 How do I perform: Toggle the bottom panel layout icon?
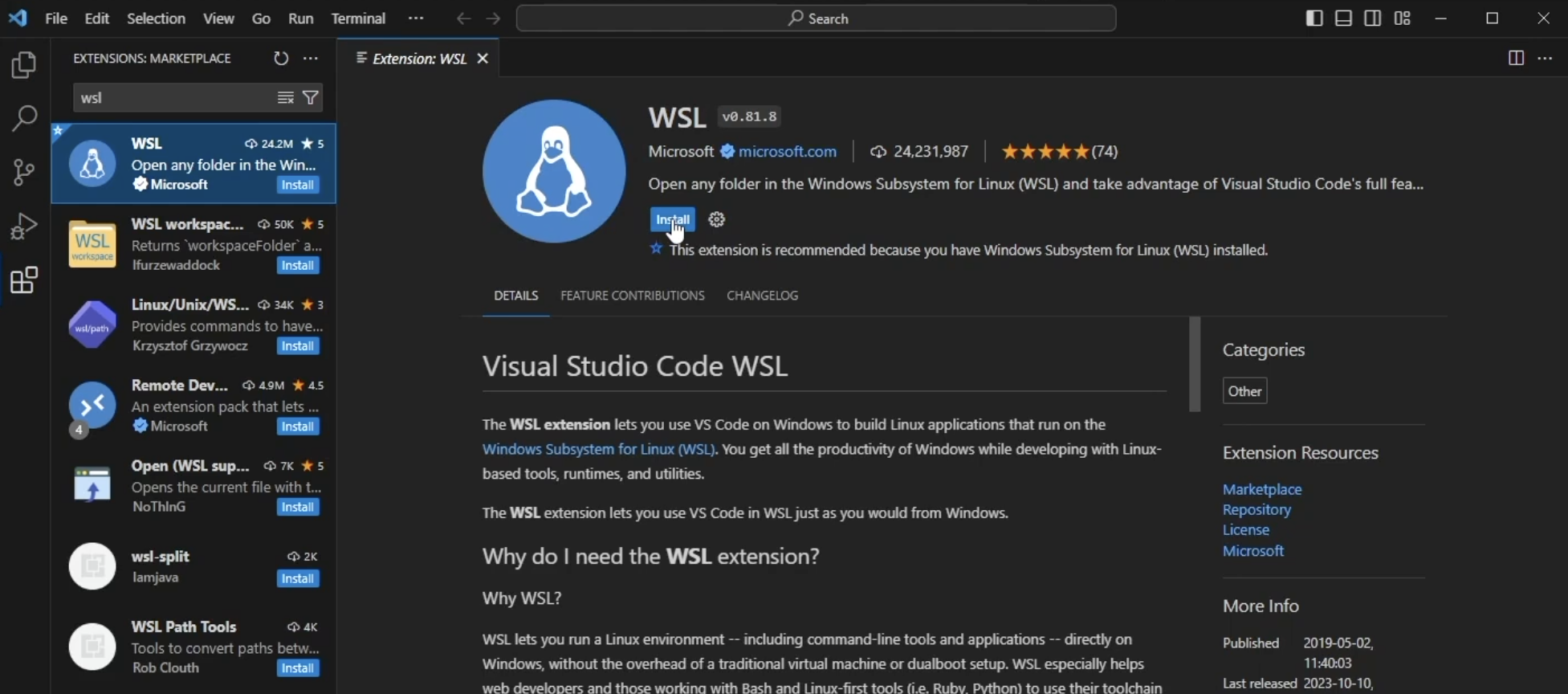(1343, 18)
